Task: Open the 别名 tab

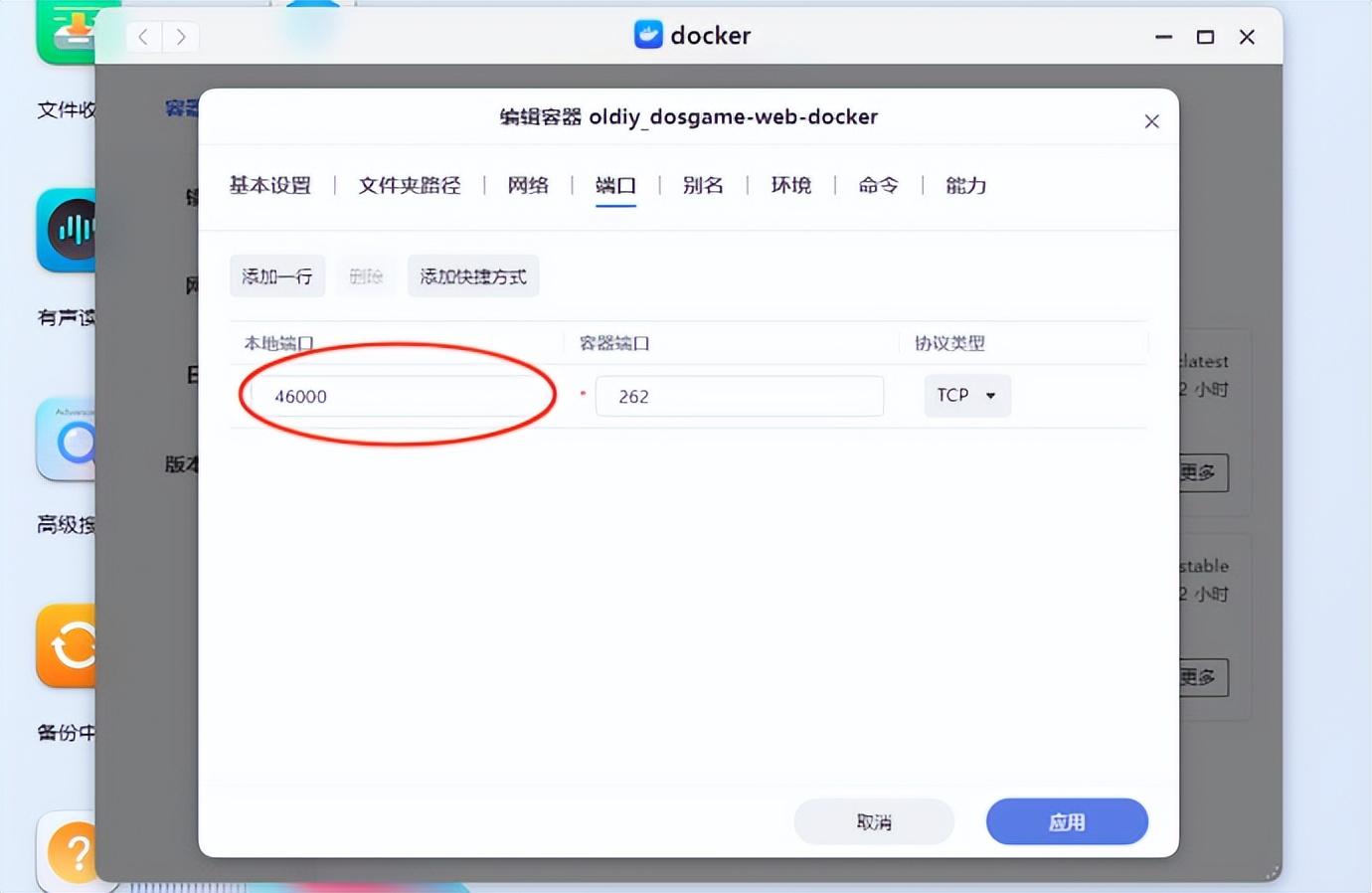Action: pos(703,185)
